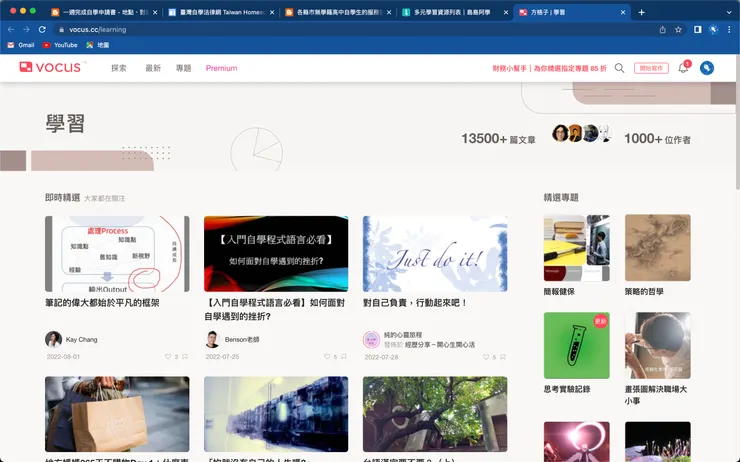The height and width of the screenshot is (462, 740).
Task: Like the Kay Chang article heart icon
Action: tap(168, 357)
